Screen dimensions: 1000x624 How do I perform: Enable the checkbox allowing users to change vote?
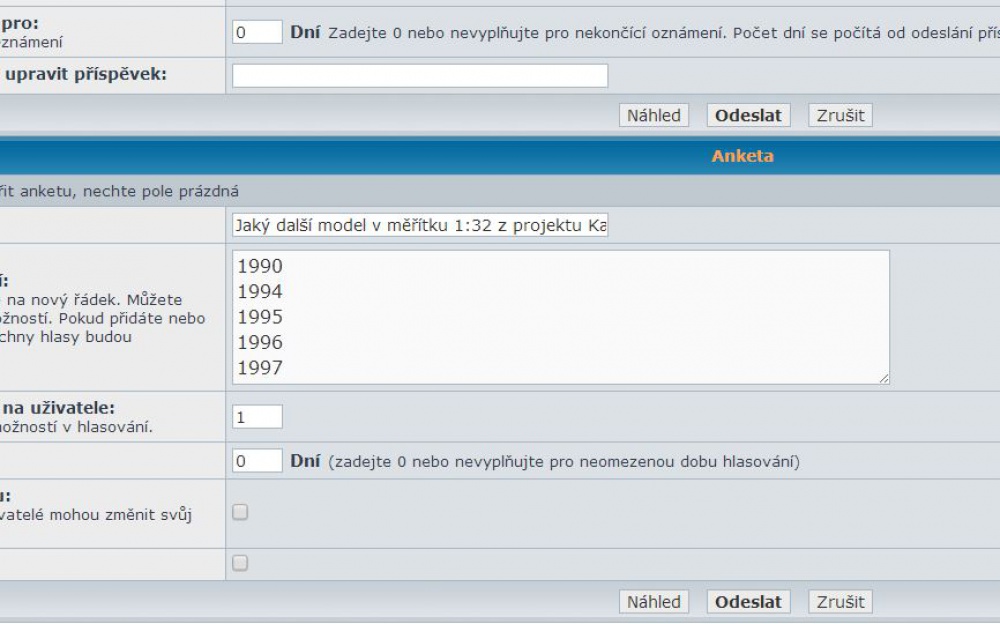(x=240, y=512)
